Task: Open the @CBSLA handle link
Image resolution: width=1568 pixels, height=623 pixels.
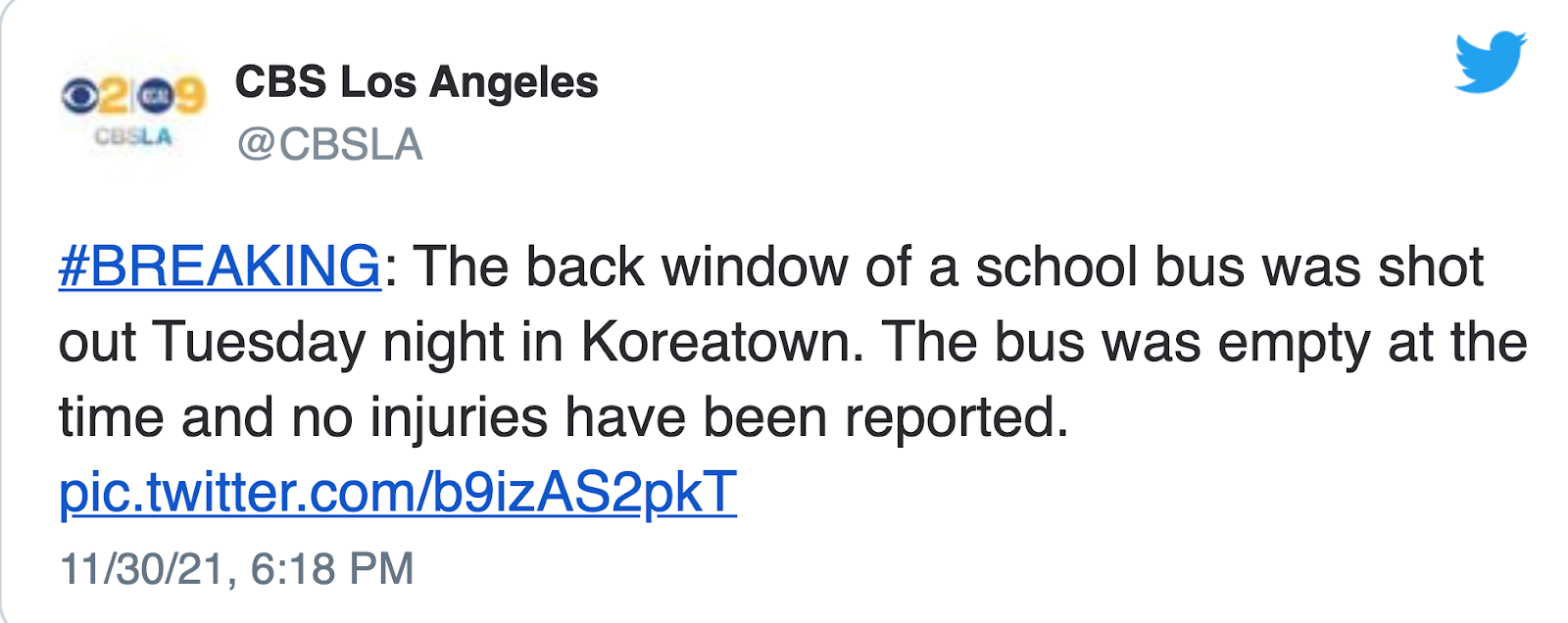Action: (x=329, y=145)
